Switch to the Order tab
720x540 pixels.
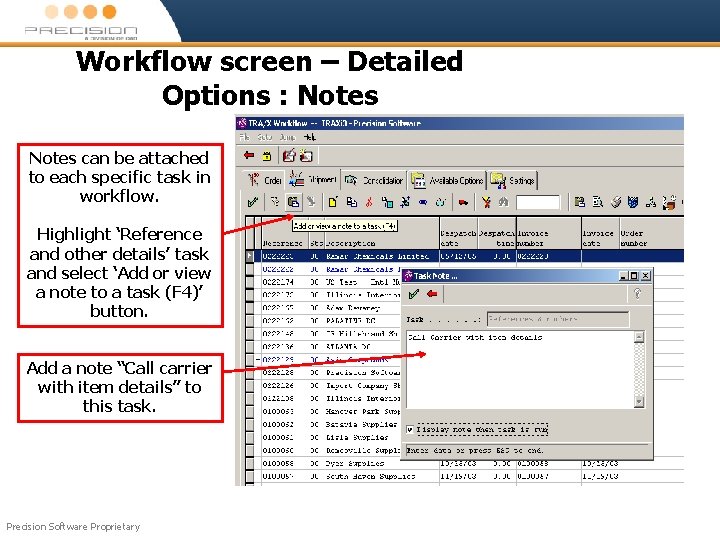tap(264, 180)
